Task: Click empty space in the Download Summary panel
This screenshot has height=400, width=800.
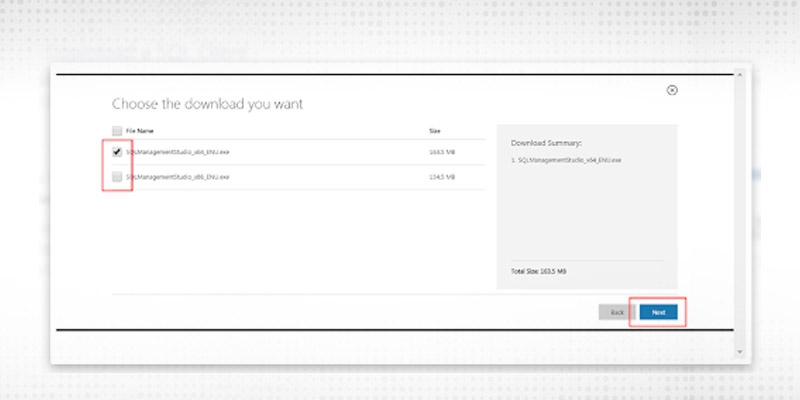Action: pyautogui.click(x=586, y=215)
